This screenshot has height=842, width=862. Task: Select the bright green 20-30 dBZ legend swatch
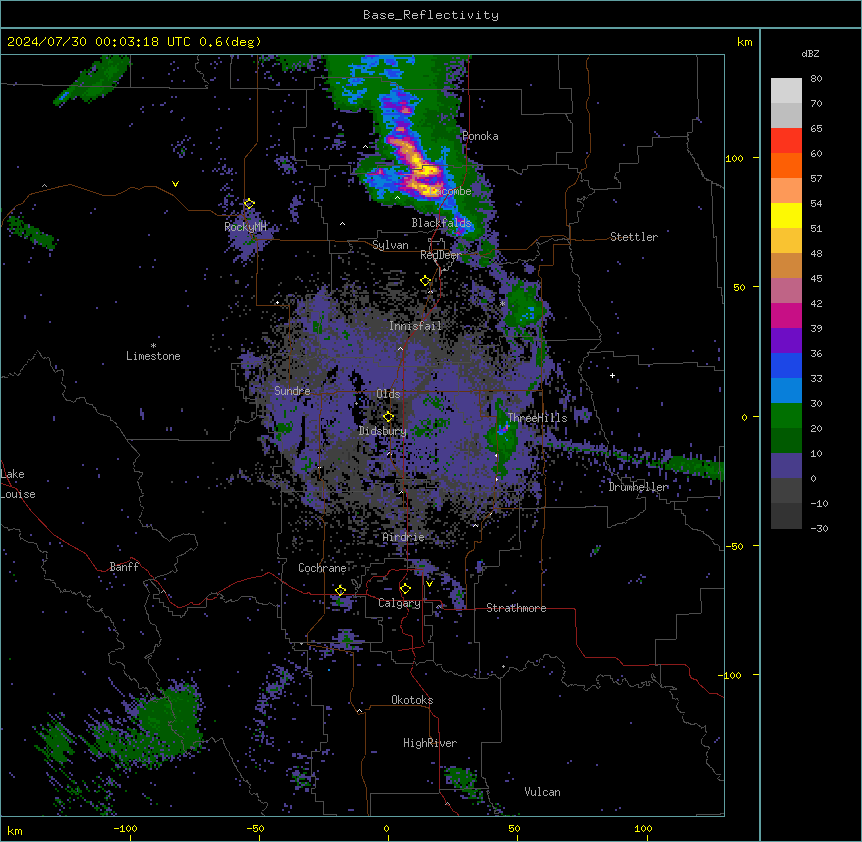point(786,416)
